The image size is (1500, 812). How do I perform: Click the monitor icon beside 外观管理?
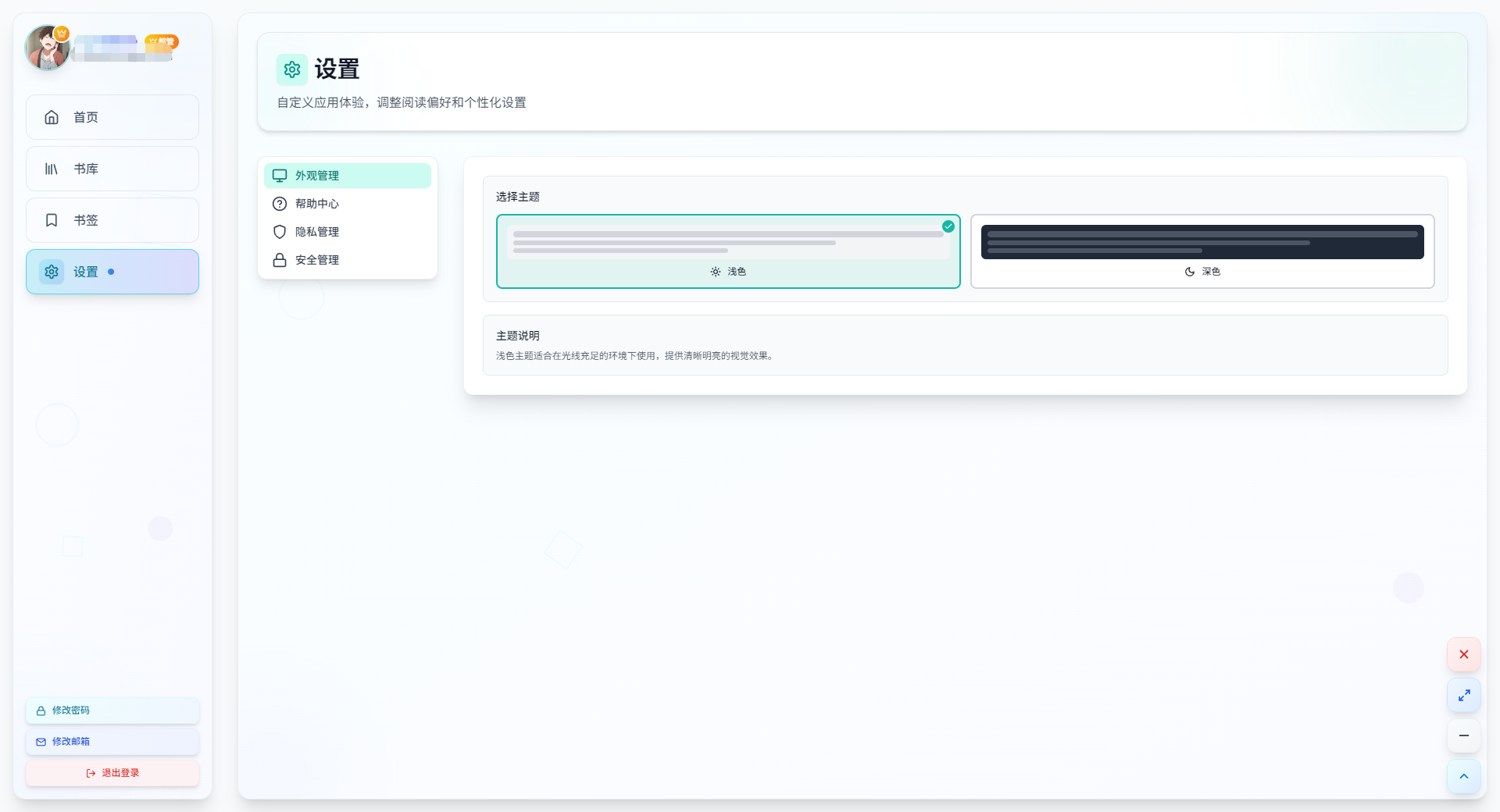click(x=280, y=176)
